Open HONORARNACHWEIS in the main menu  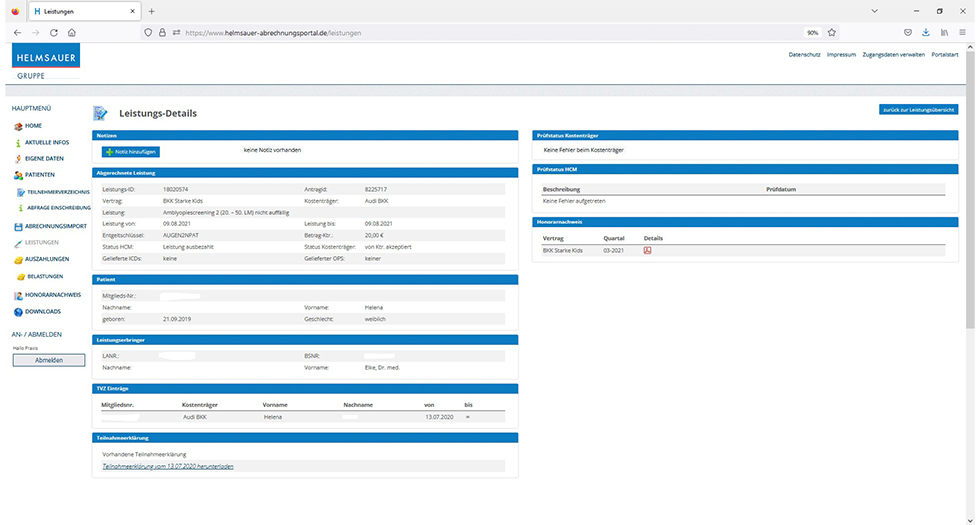click(53, 295)
